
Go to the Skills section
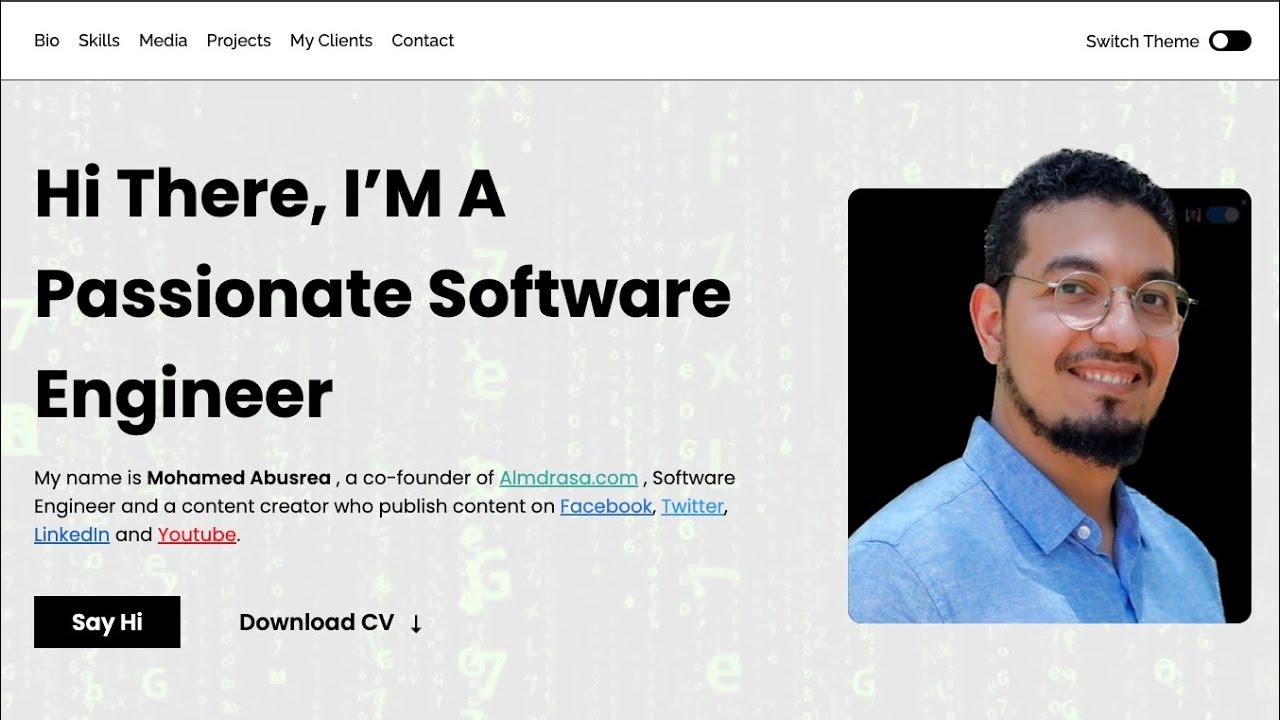(99, 41)
